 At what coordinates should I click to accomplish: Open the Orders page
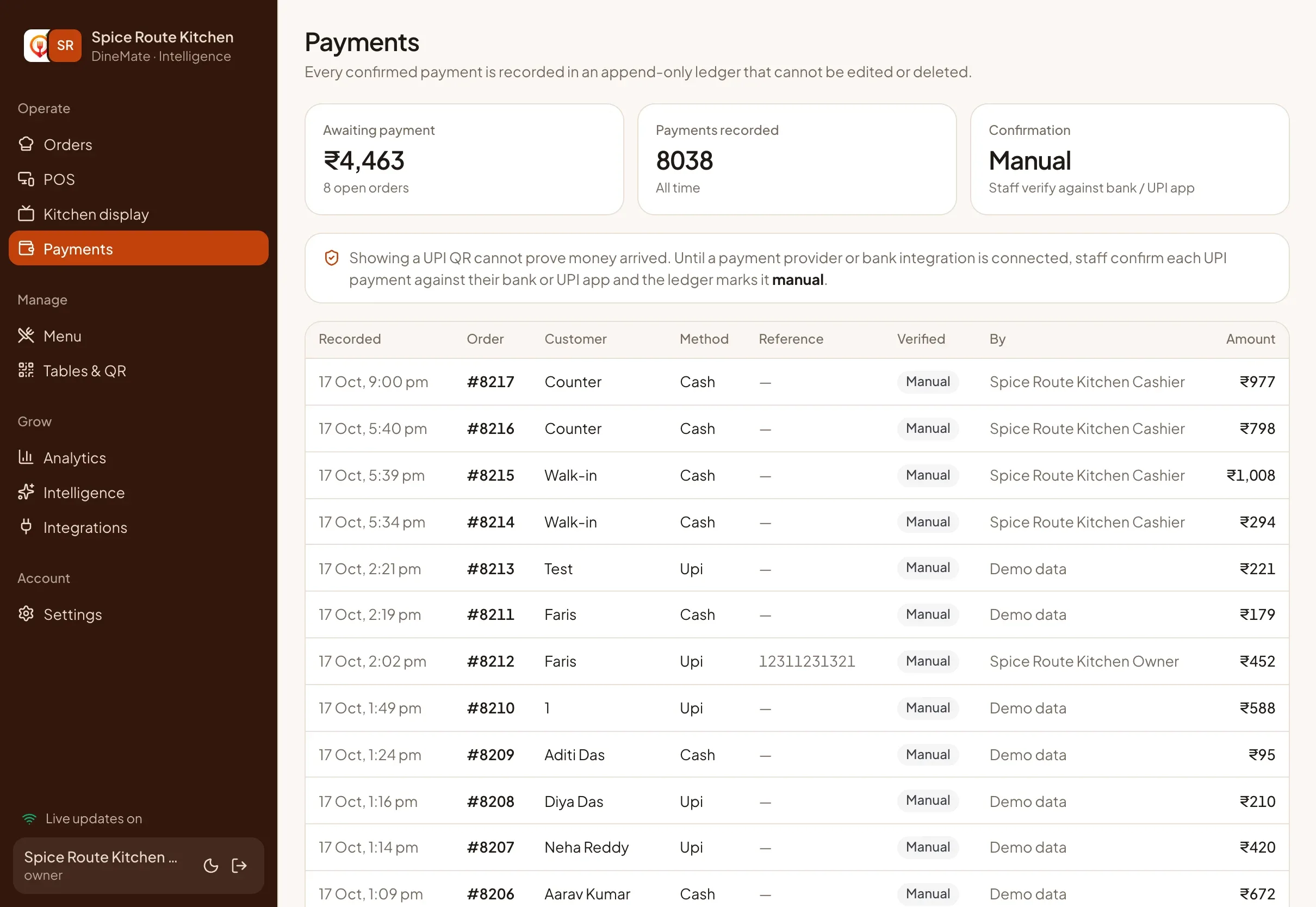click(x=139, y=144)
